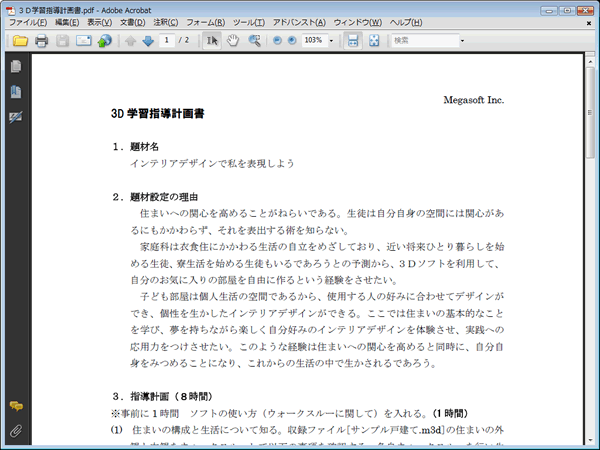The height and width of the screenshot is (450, 600).
Task: Open the search box options dropdown arrow
Action: point(462,41)
